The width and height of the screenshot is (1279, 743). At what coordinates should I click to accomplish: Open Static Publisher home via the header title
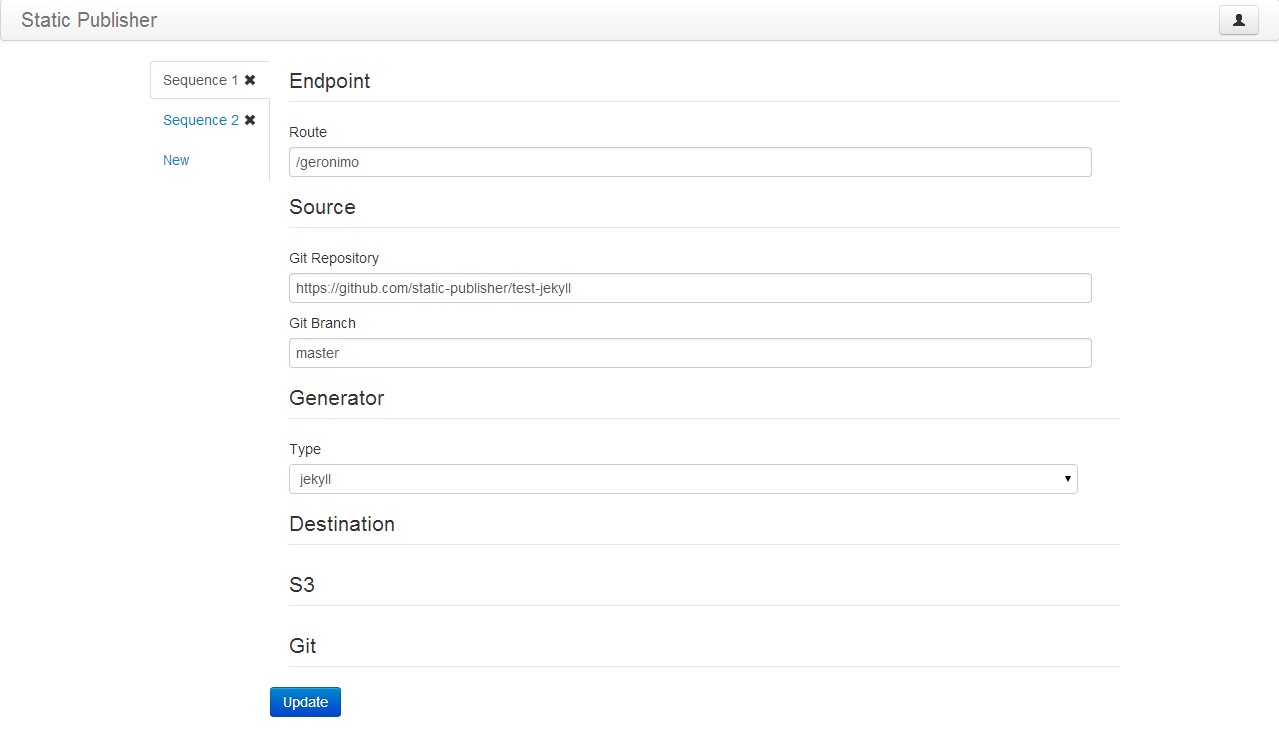pyautogui.click(x=87, y=20)
